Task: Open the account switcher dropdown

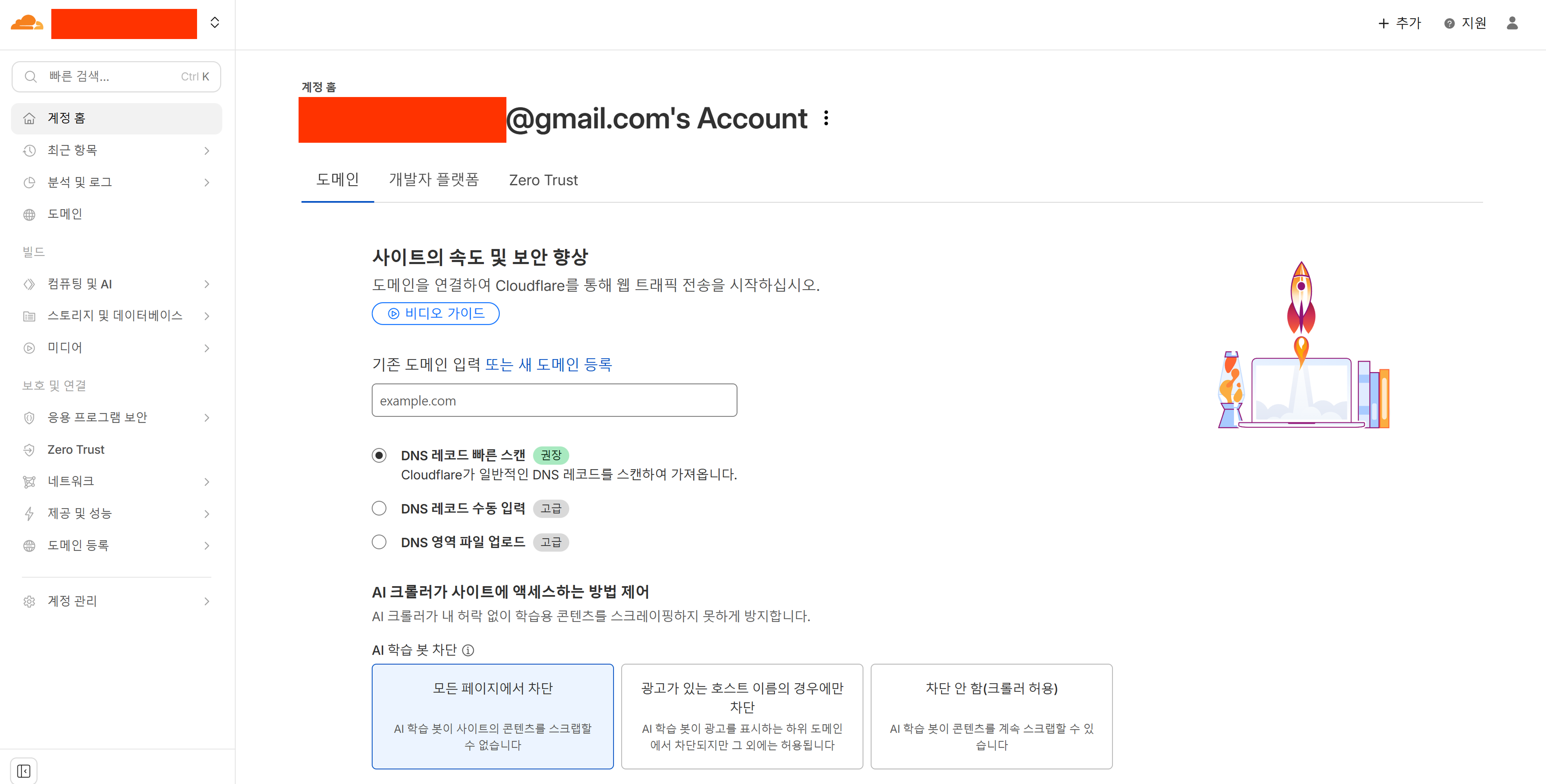Action: (x=215, y=23)
